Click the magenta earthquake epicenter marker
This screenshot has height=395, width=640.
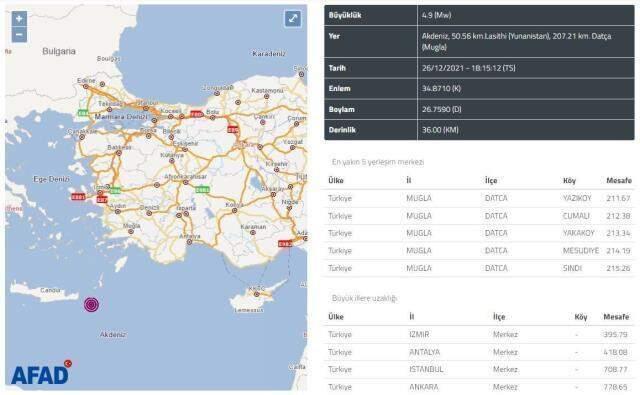coord(91,304)
